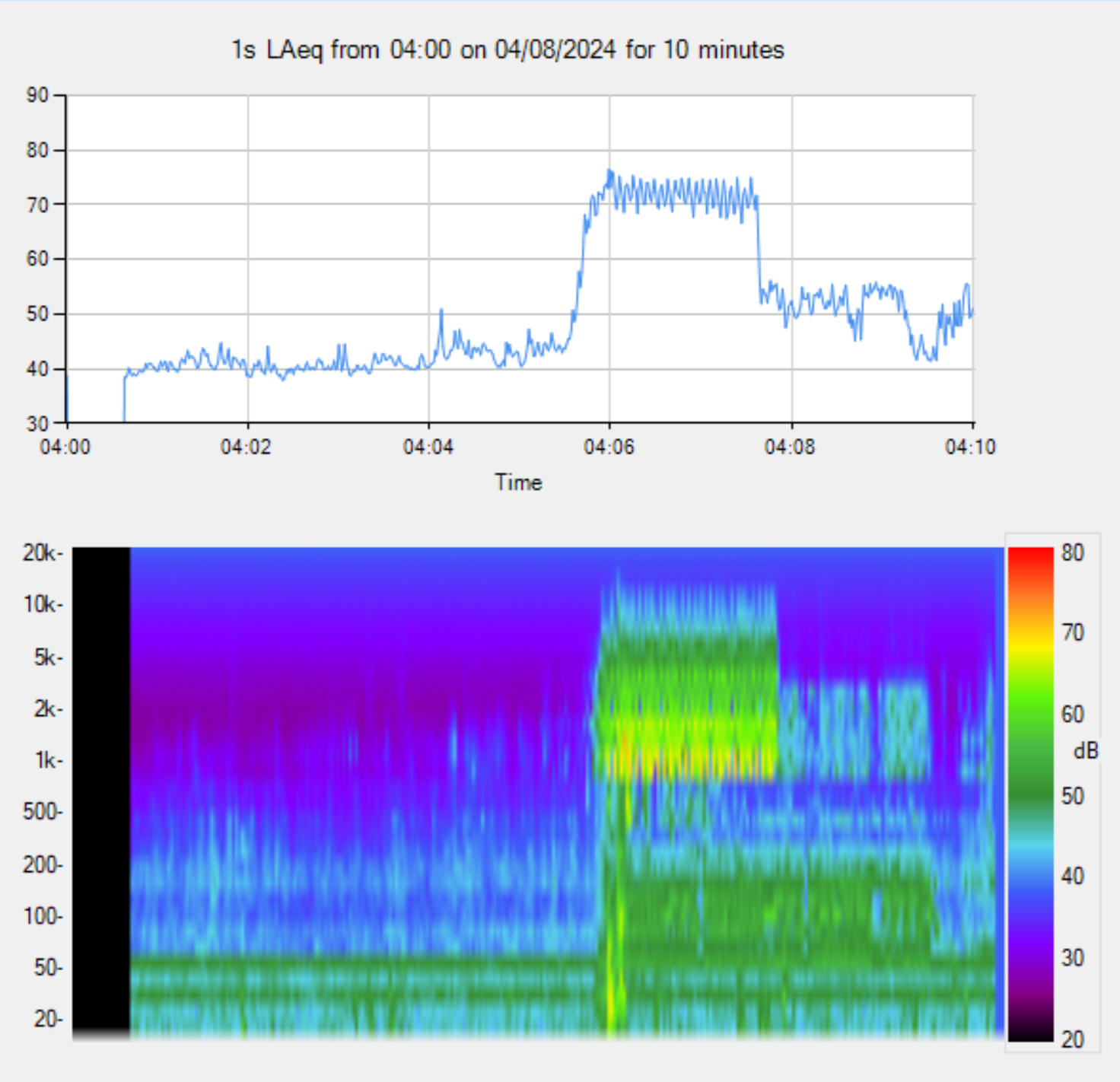This screenshot has height=1082, width=1120.
Task: Click the Time axis label below the chart
Action: click(x=518, y=482)
